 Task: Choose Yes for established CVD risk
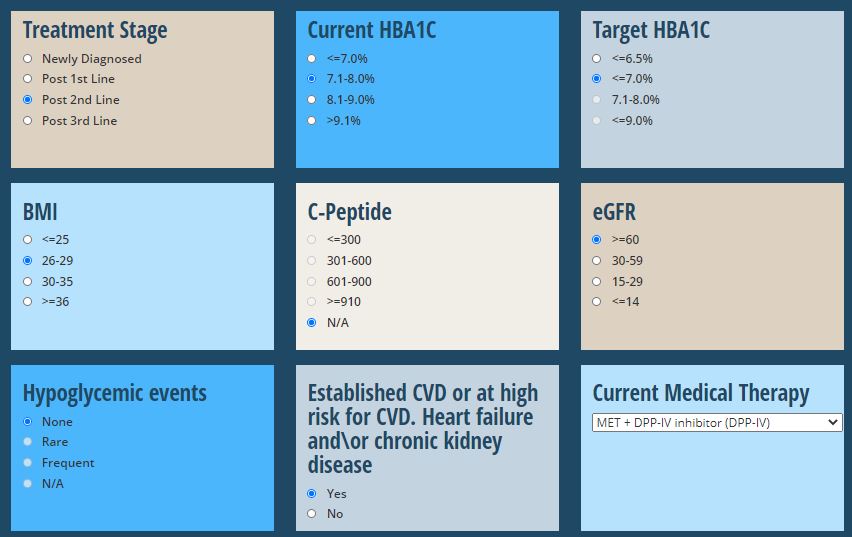[311, 494]
